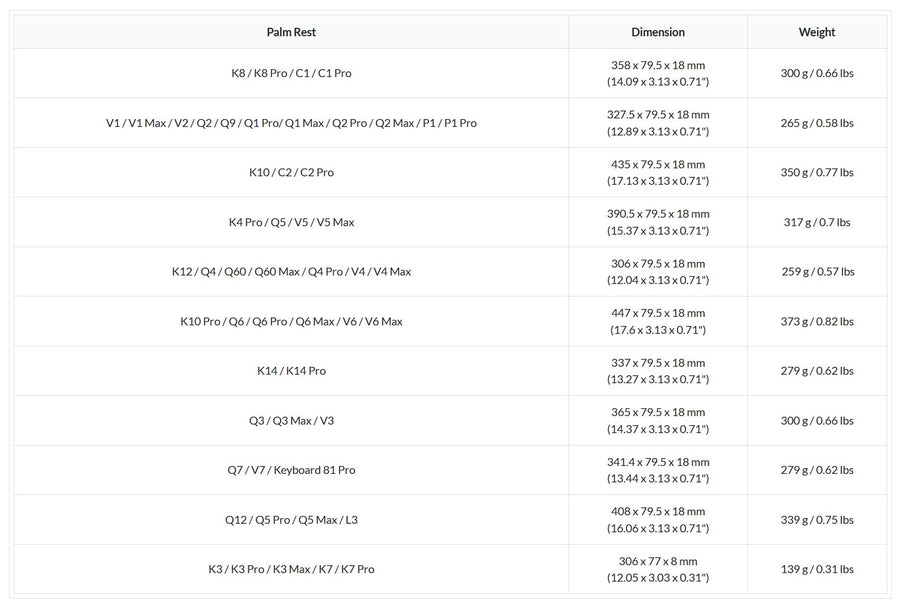902x606 pixels.
Task: Click the V1 / V1 Max / V2 palm rest row
Action: (x=291, y=123)
